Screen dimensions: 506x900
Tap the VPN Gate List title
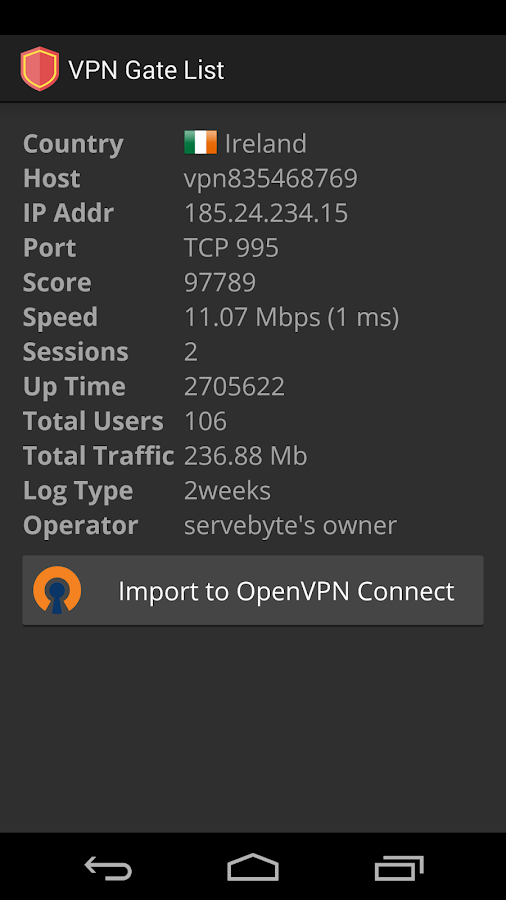(146, 70)
